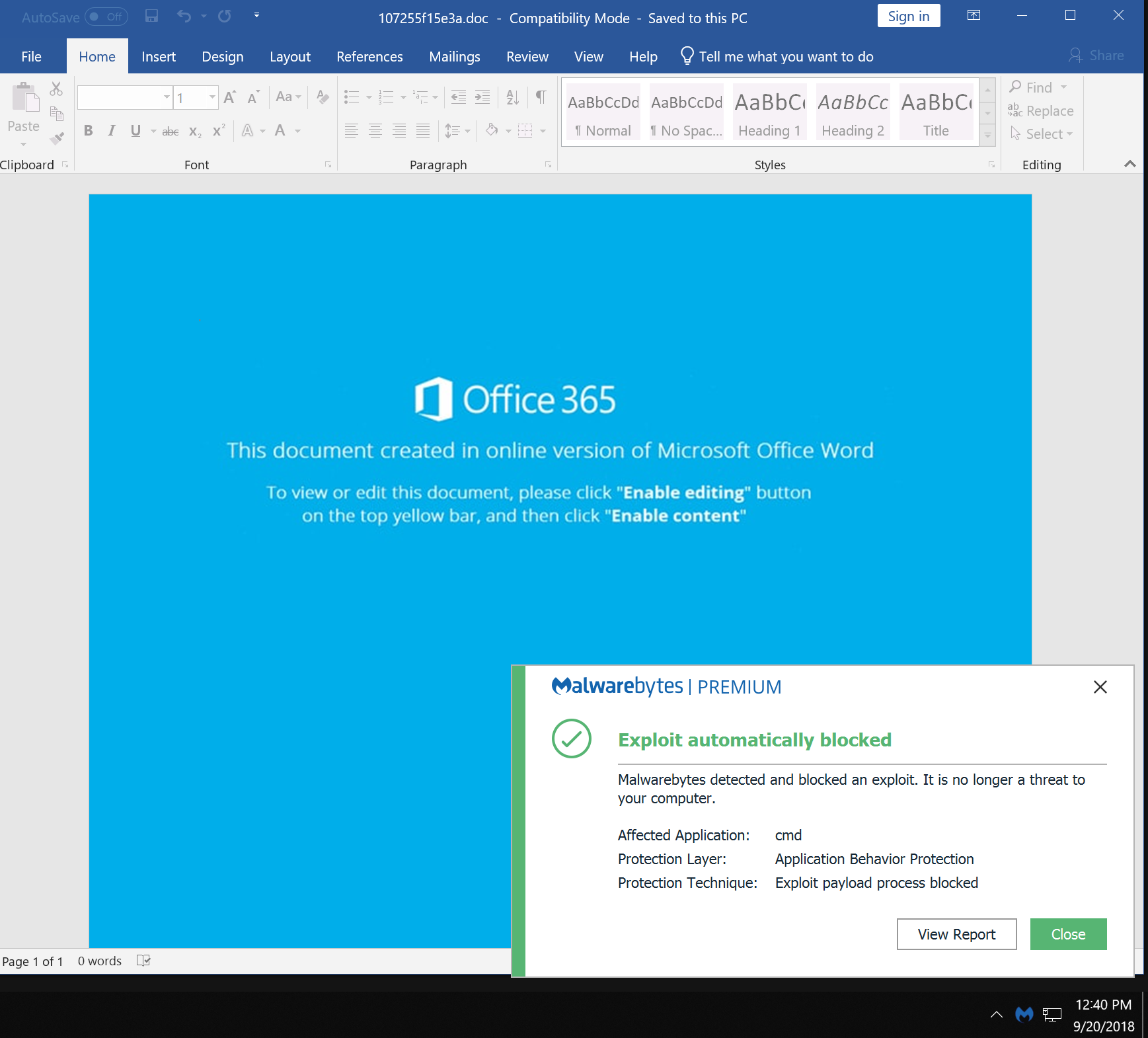Click the Paste clipboard icon
The width and height of the screenshot is (1148, 1038).
coord(24,98)
